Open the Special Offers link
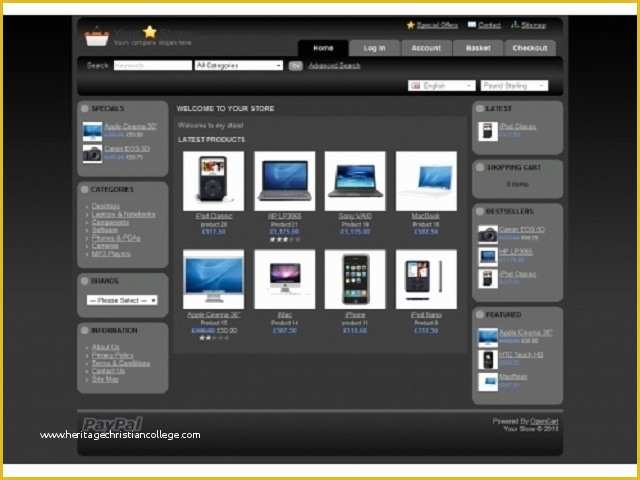Screen dimensions: 640x480 click(437, 25)
